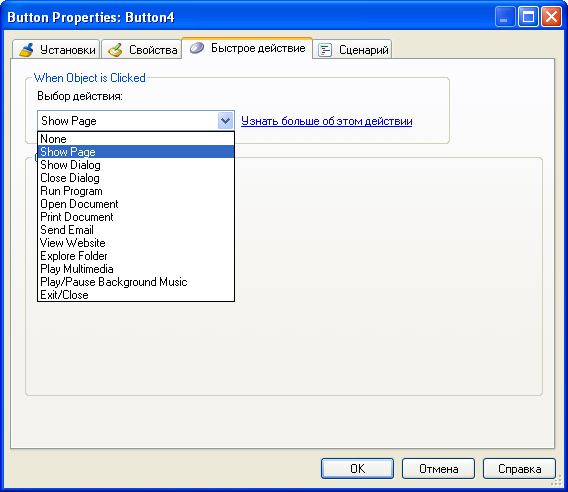Screen dimensions: 568x492
Task: Open the Сценарий tab
Action: (352, 49)
